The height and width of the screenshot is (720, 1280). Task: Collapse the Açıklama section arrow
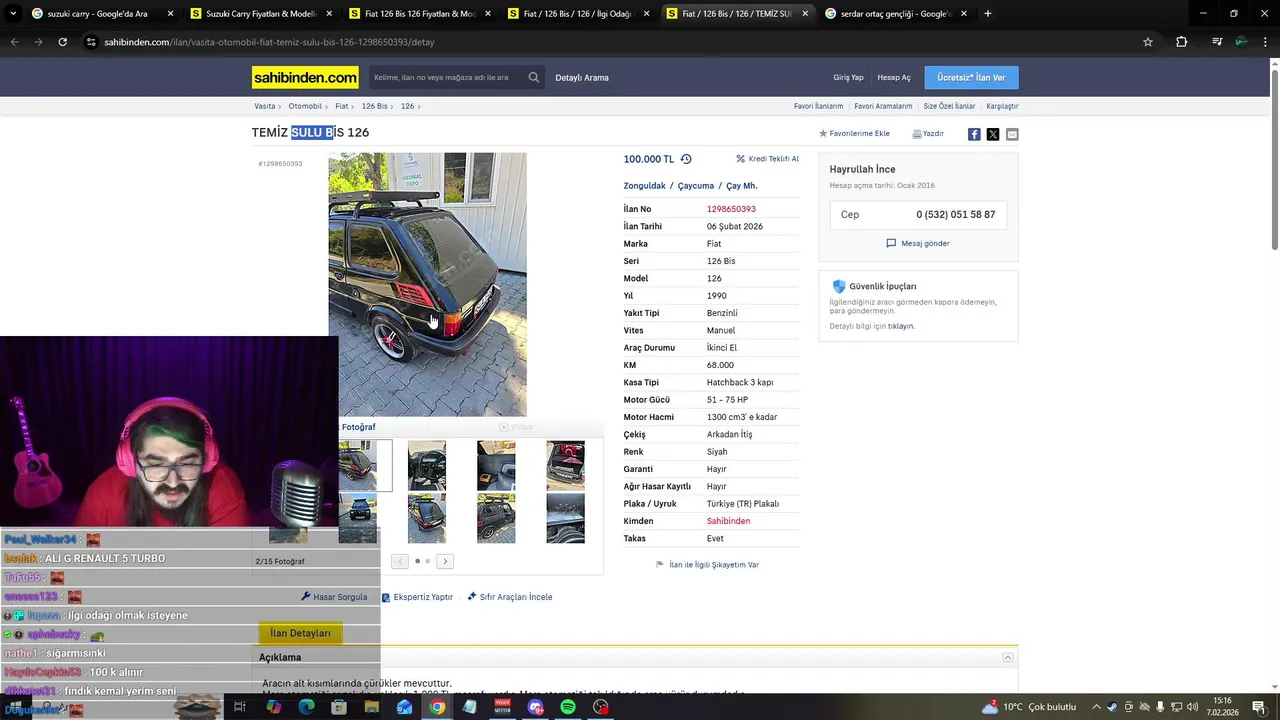(x=1008, y=657)
